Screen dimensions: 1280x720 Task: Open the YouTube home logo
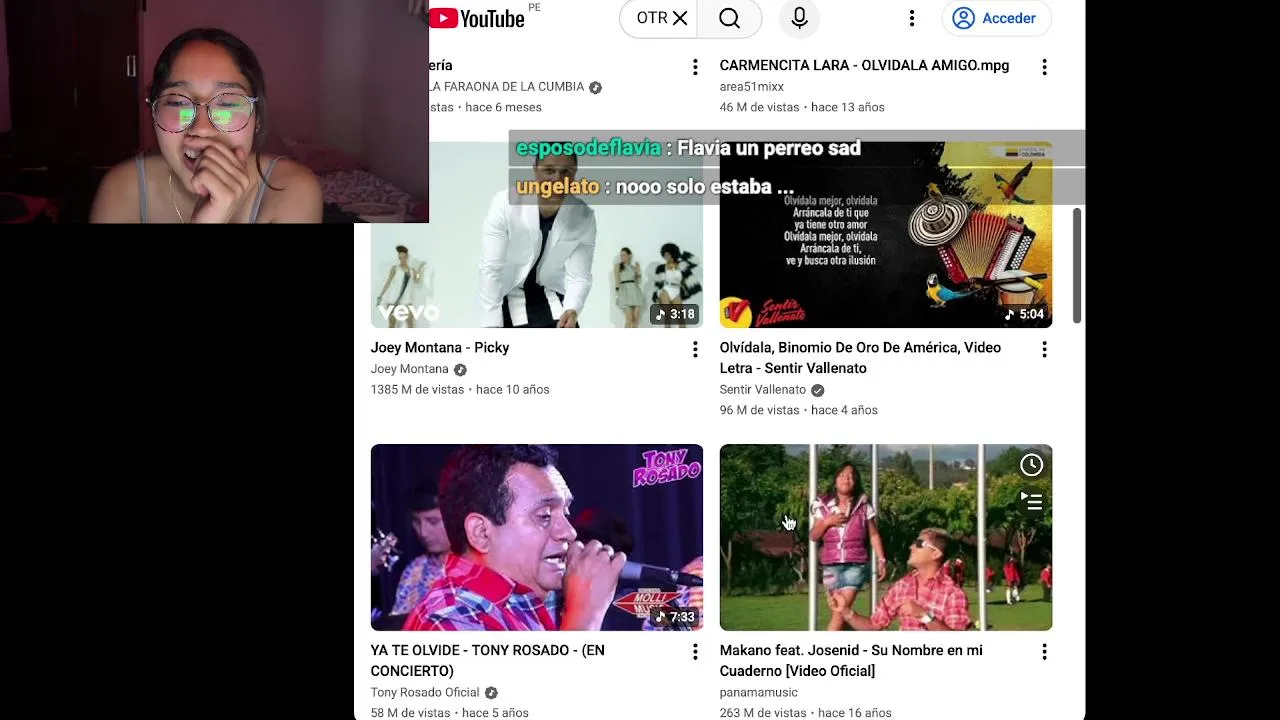click(478, 18)
